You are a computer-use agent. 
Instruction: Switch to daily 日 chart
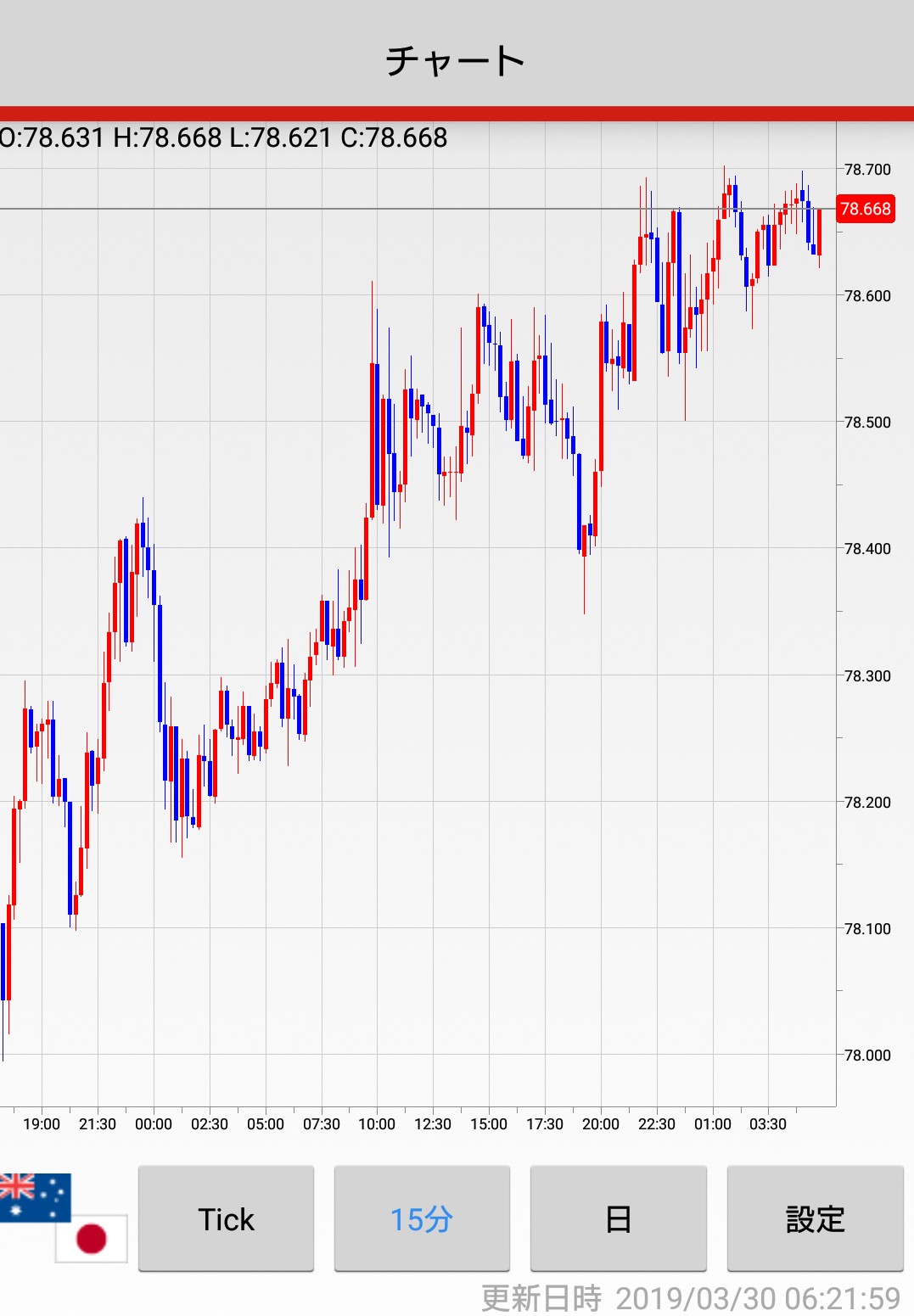tap(618, 1218)
